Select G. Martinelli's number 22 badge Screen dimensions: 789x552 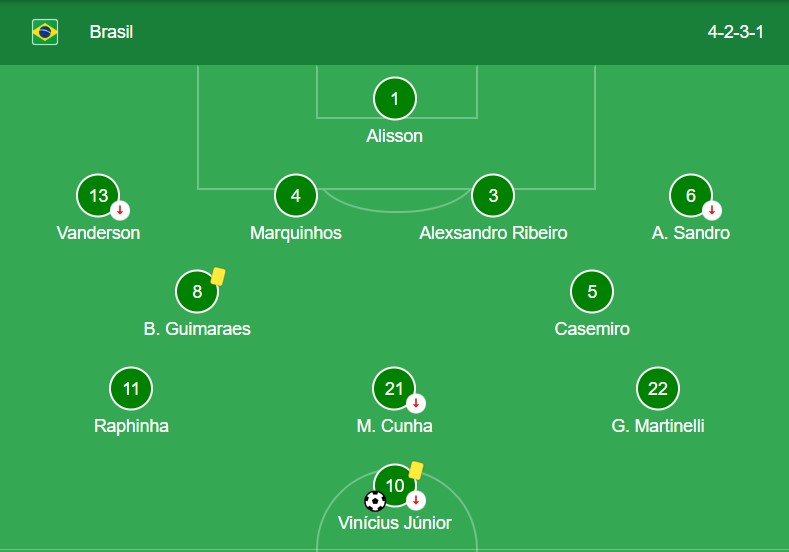point(658,388)
